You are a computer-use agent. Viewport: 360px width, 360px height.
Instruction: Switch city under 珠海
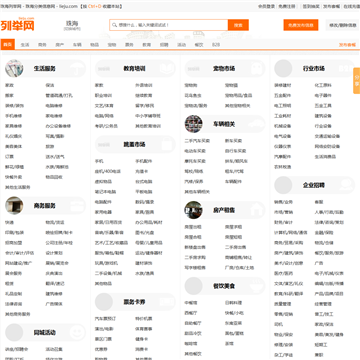72,29
